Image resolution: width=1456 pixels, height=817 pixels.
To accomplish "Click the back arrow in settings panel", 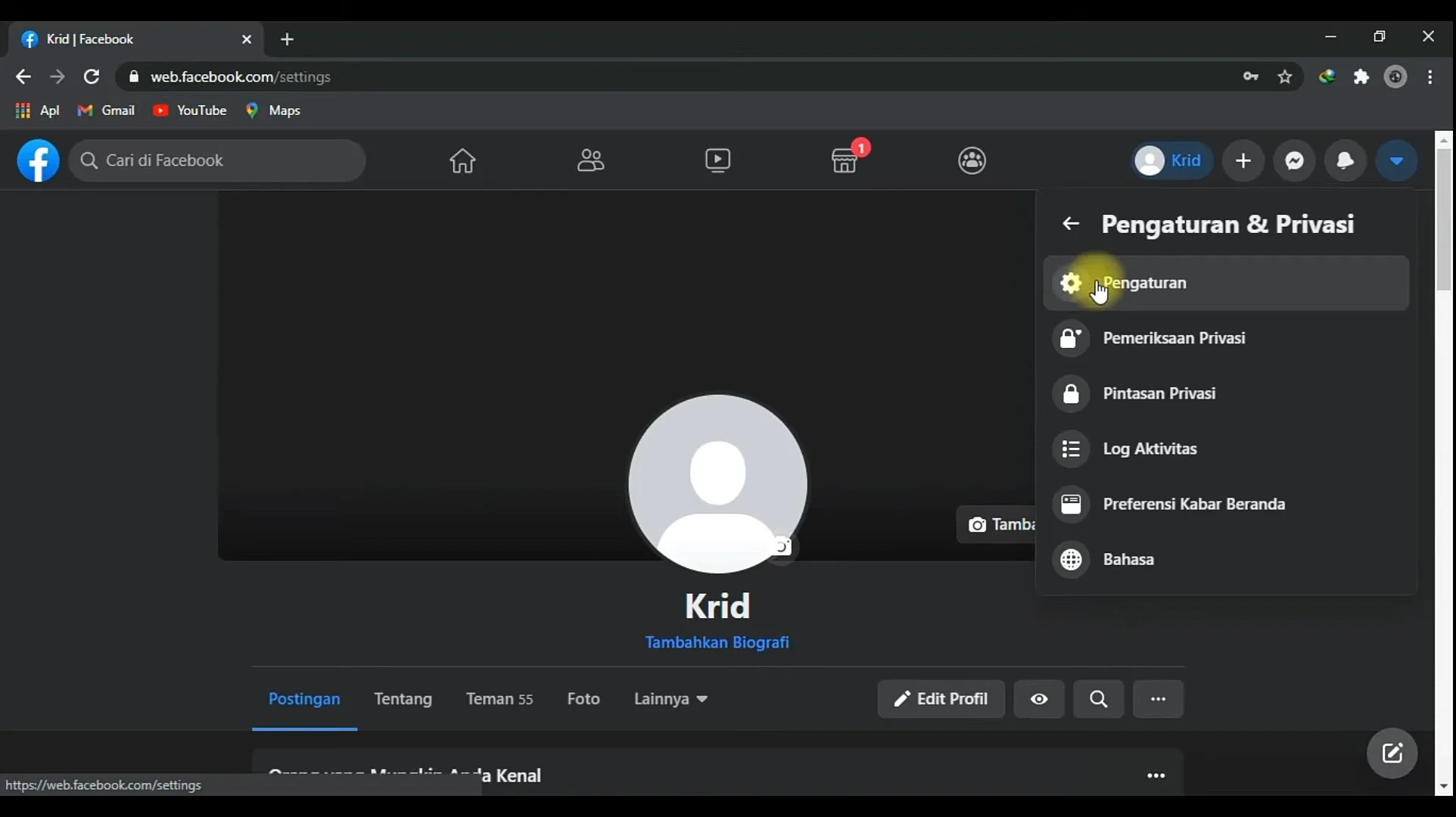I will click(1071, 223).
